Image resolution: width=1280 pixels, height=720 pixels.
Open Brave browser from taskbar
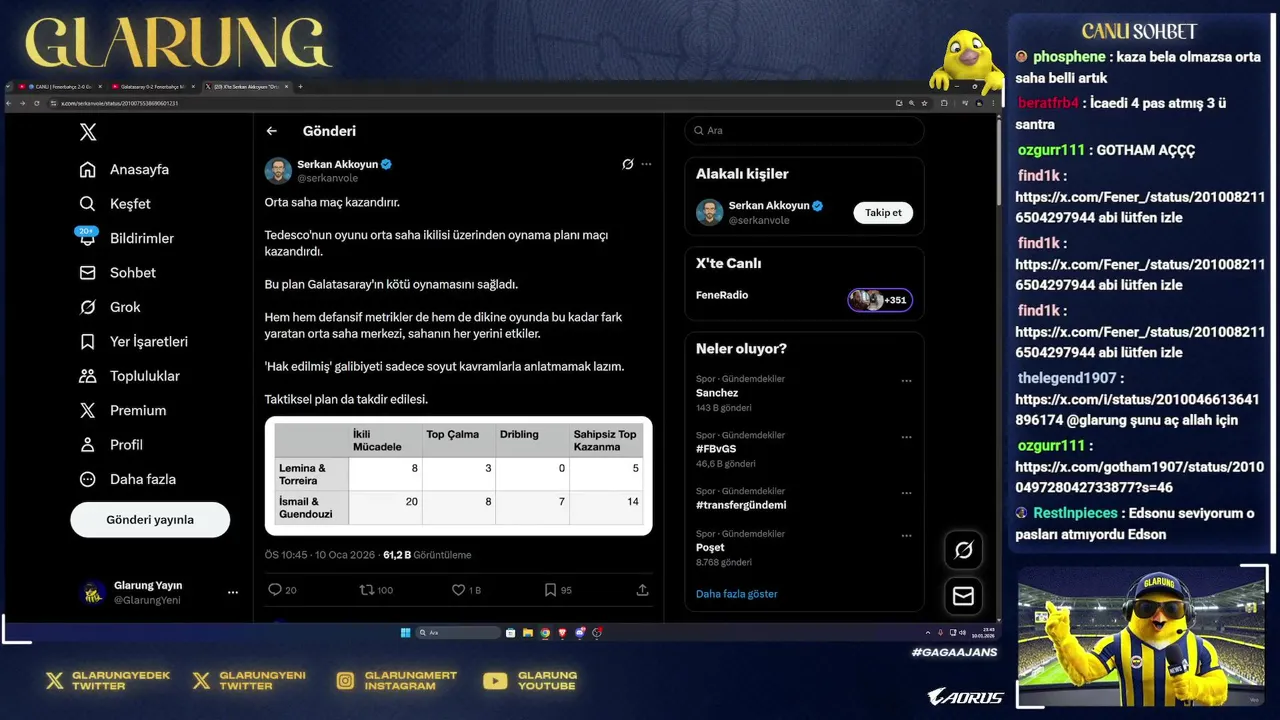(562, 633)
